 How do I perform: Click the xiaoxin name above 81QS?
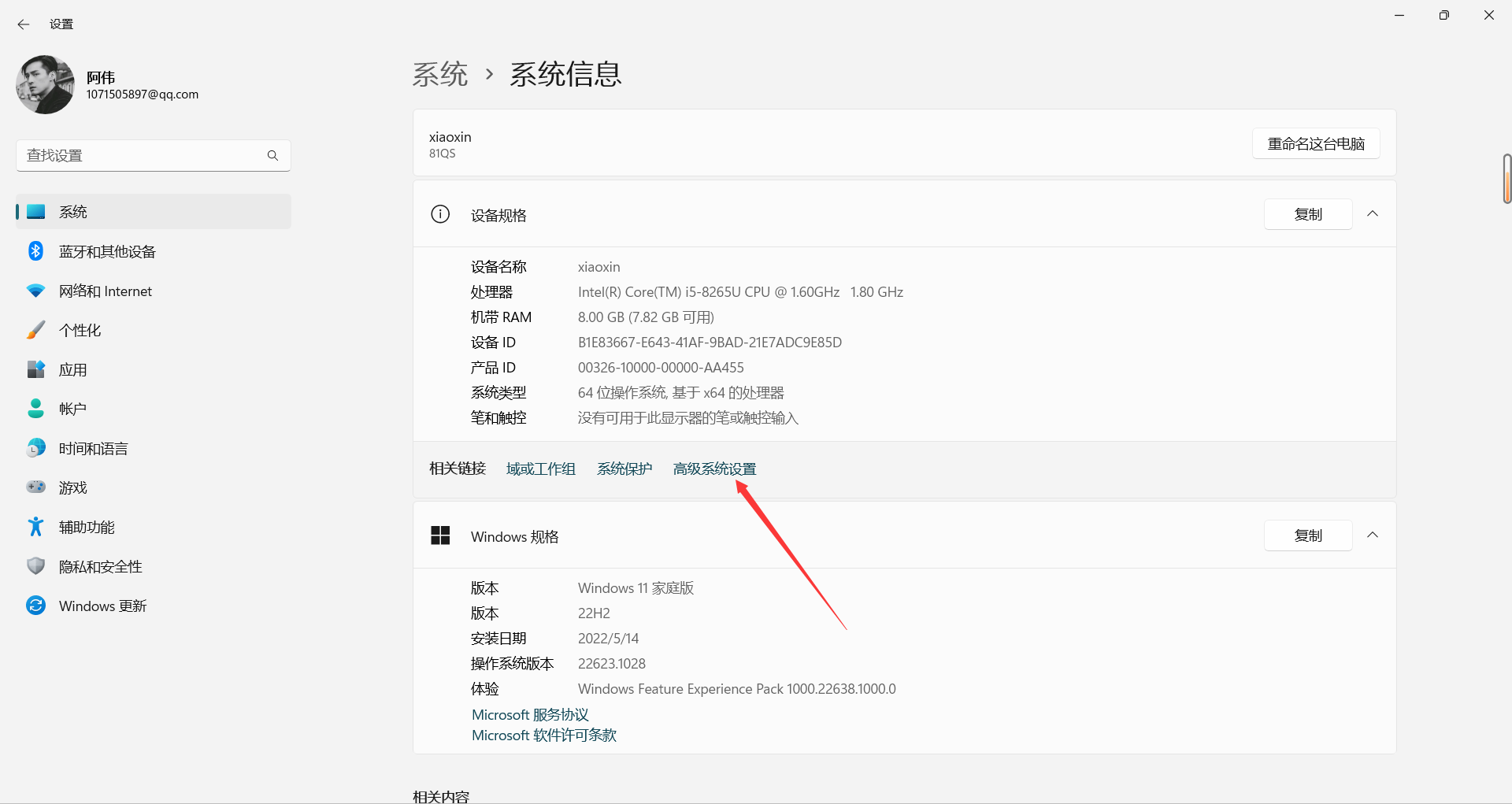(x=450, y=137)
